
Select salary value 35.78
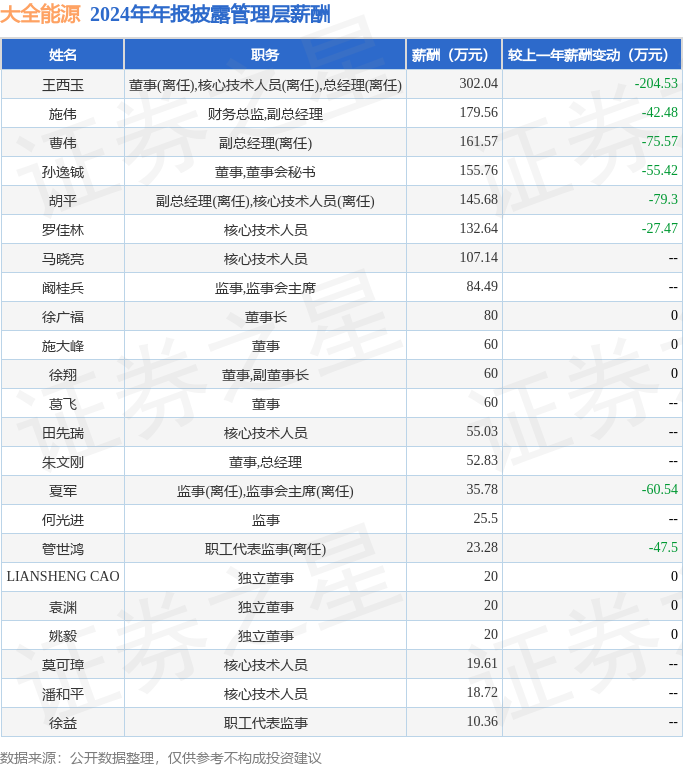(x=482, y=489)
